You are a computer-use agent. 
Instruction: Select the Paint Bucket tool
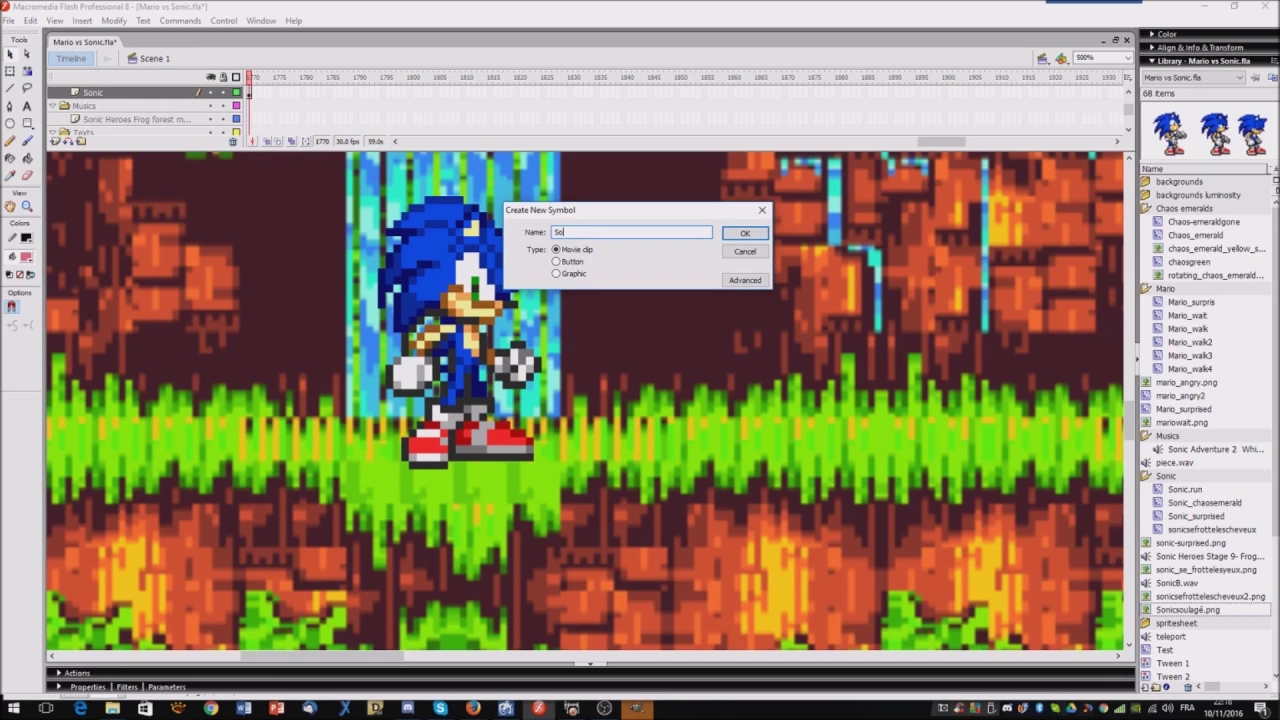click(27, 158)
